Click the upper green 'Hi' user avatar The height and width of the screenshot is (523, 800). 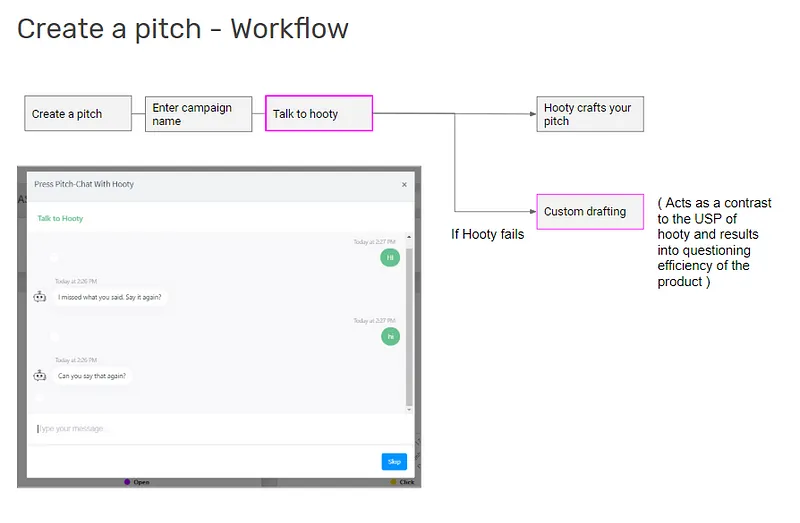tap(390, 258)
